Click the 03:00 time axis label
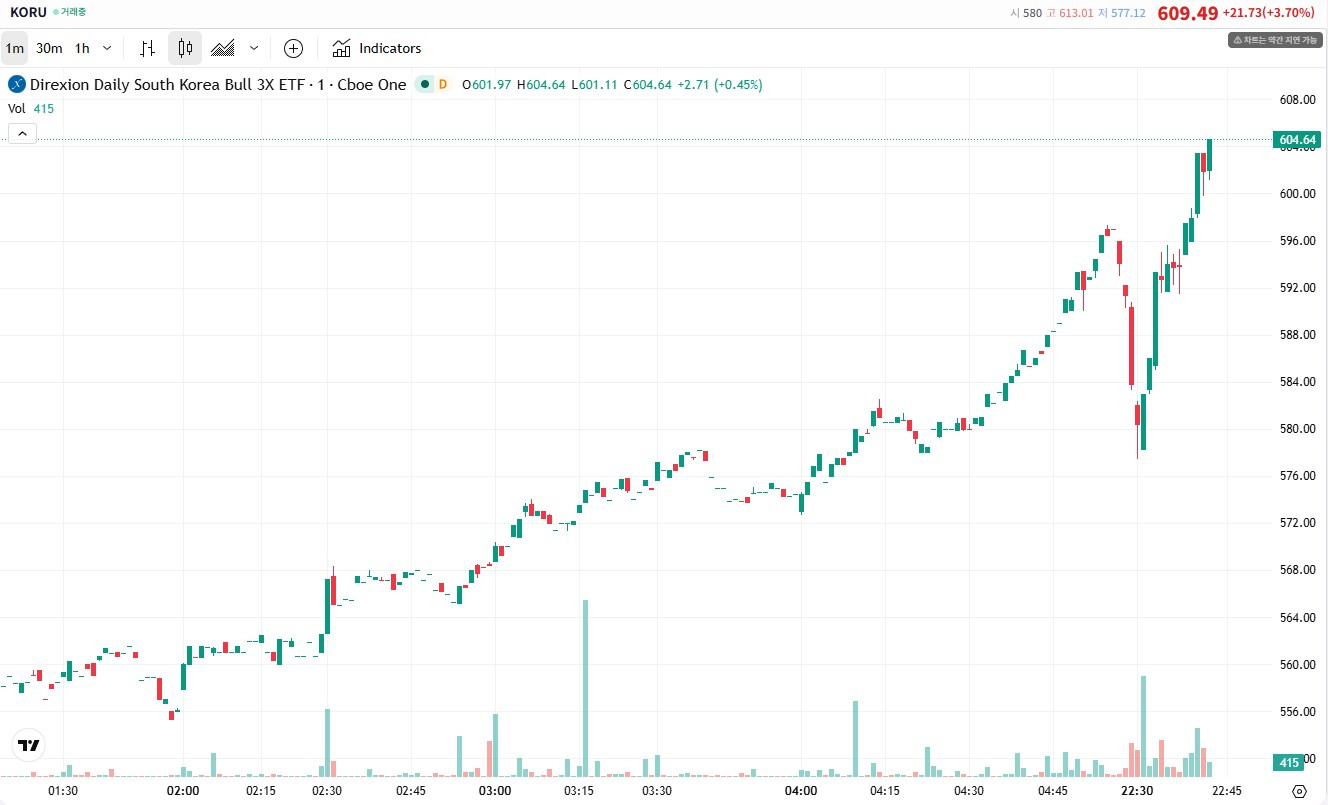 (495, 790)
